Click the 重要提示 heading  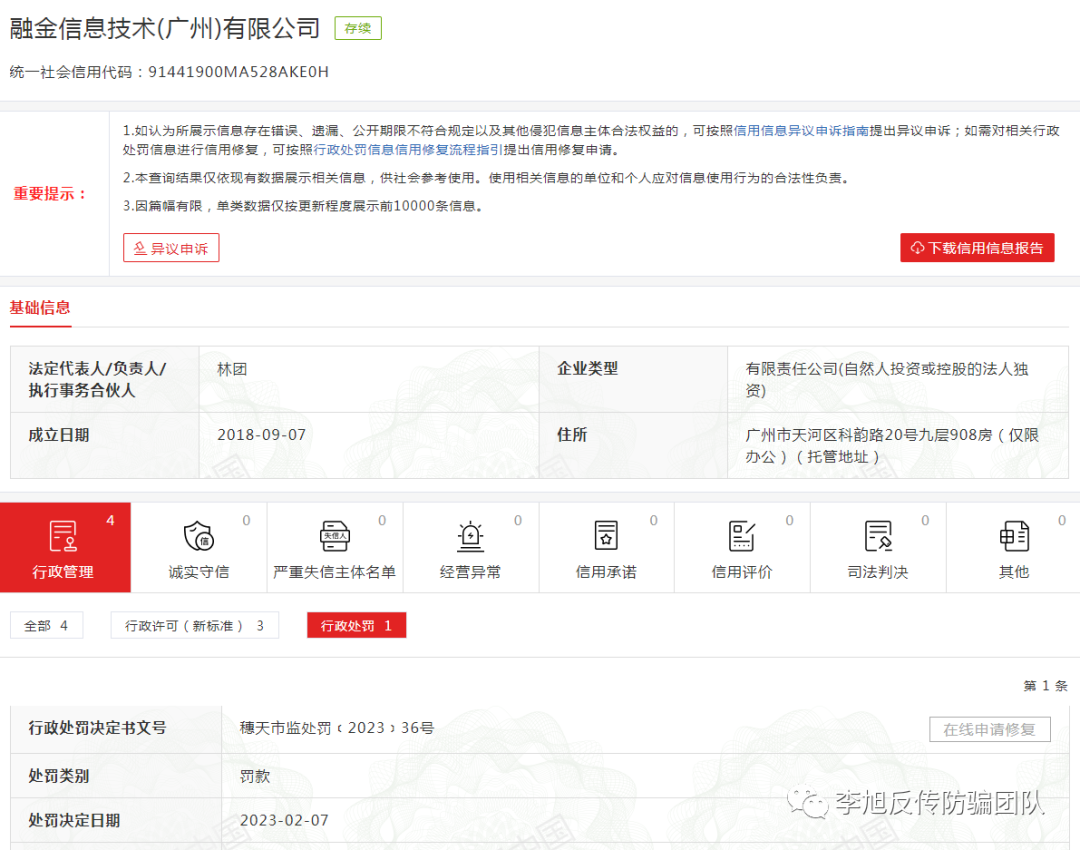[51, 194]
